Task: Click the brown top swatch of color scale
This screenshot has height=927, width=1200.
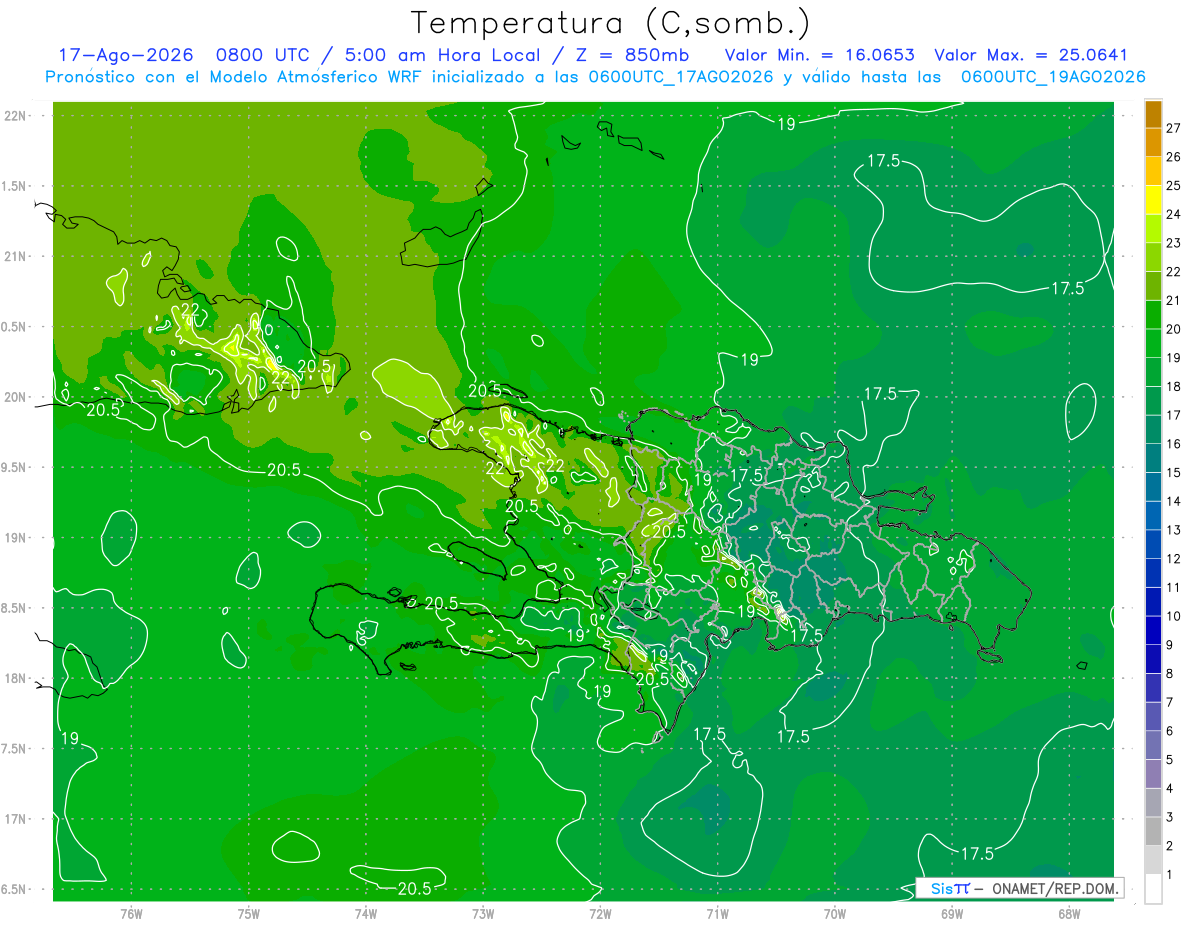Action: tap(1153, 114)
